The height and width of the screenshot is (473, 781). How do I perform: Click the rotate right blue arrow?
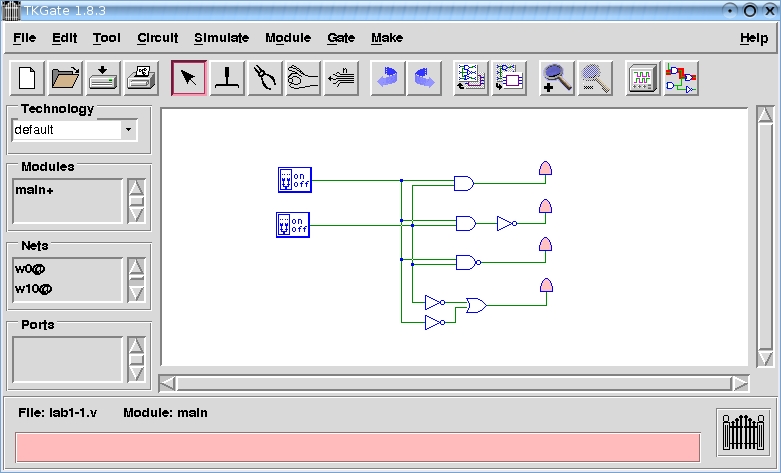tap(424, 78)
